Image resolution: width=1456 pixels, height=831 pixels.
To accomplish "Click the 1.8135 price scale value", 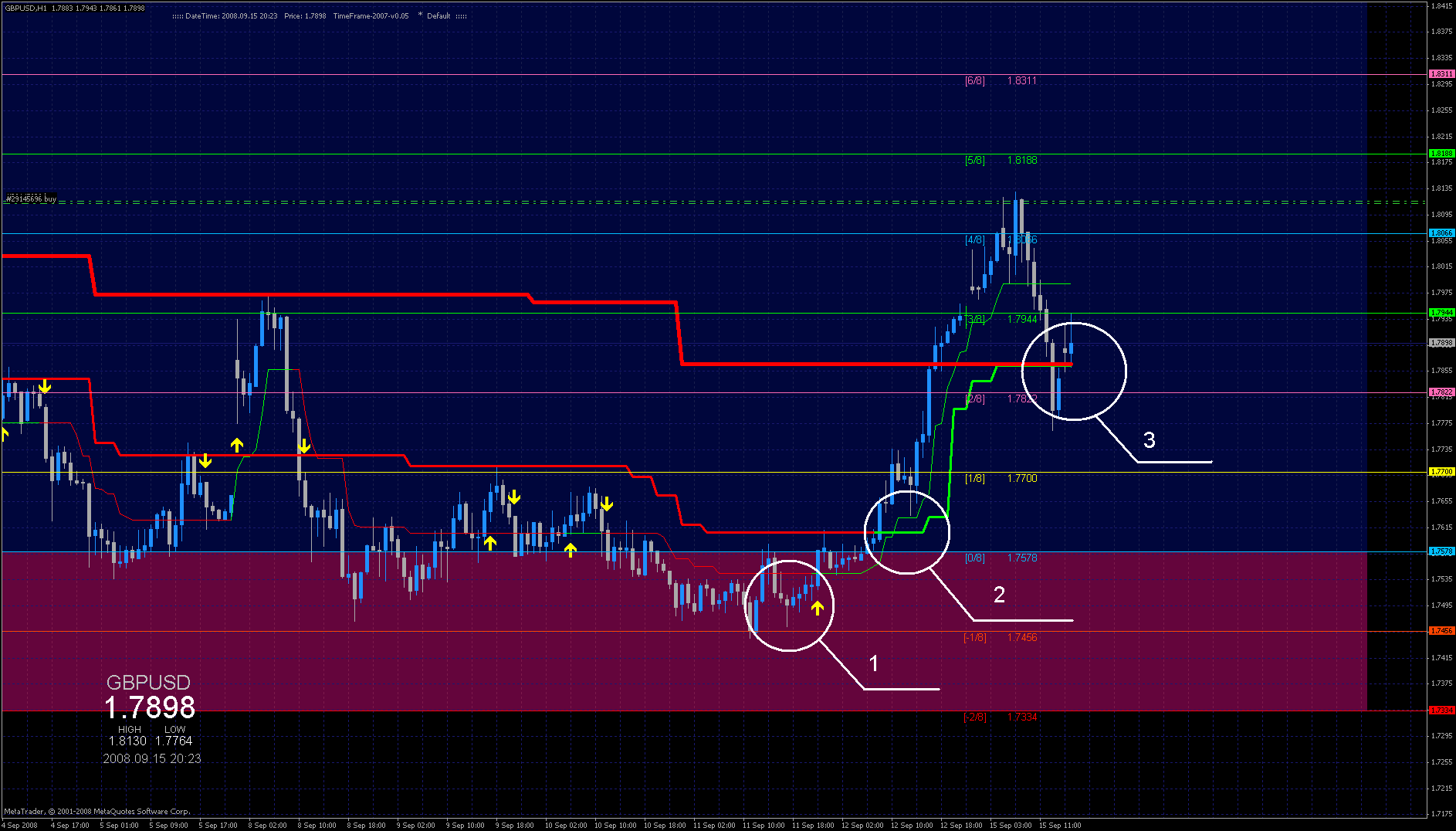I will [x=1441, y=188].
